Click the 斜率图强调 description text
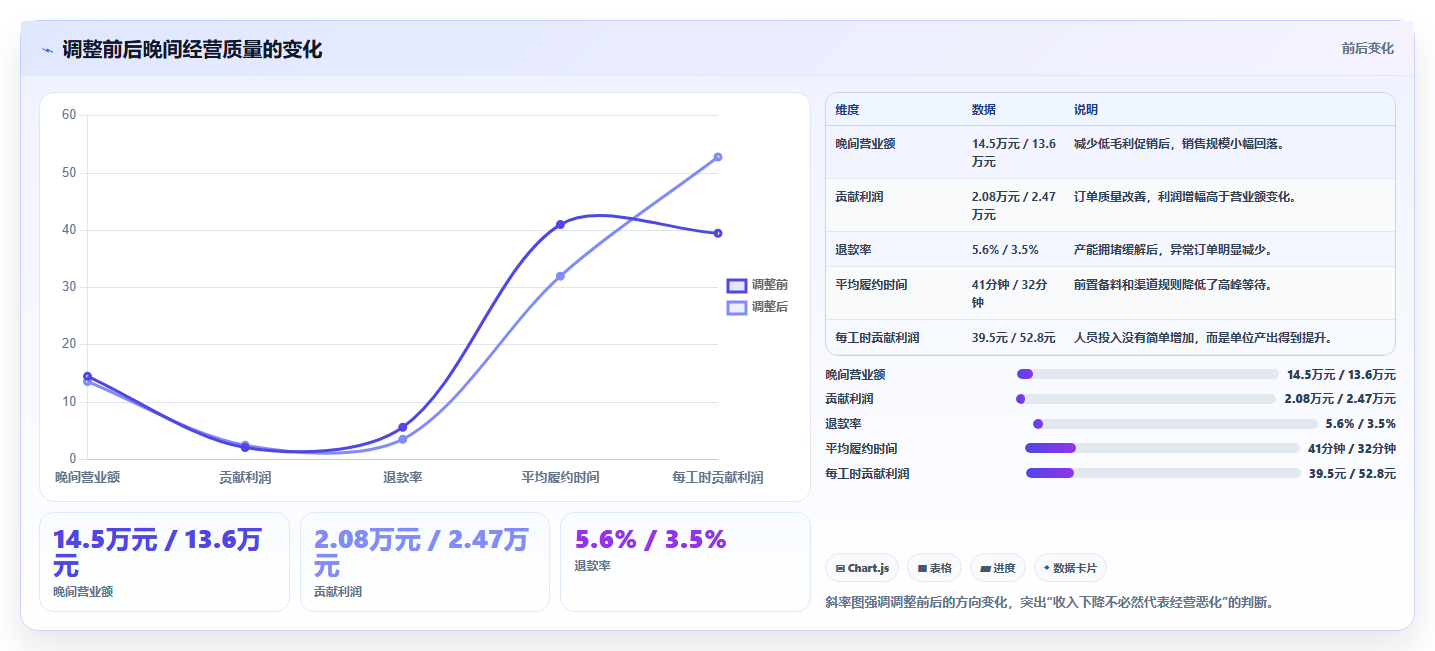 point(1050,603)
